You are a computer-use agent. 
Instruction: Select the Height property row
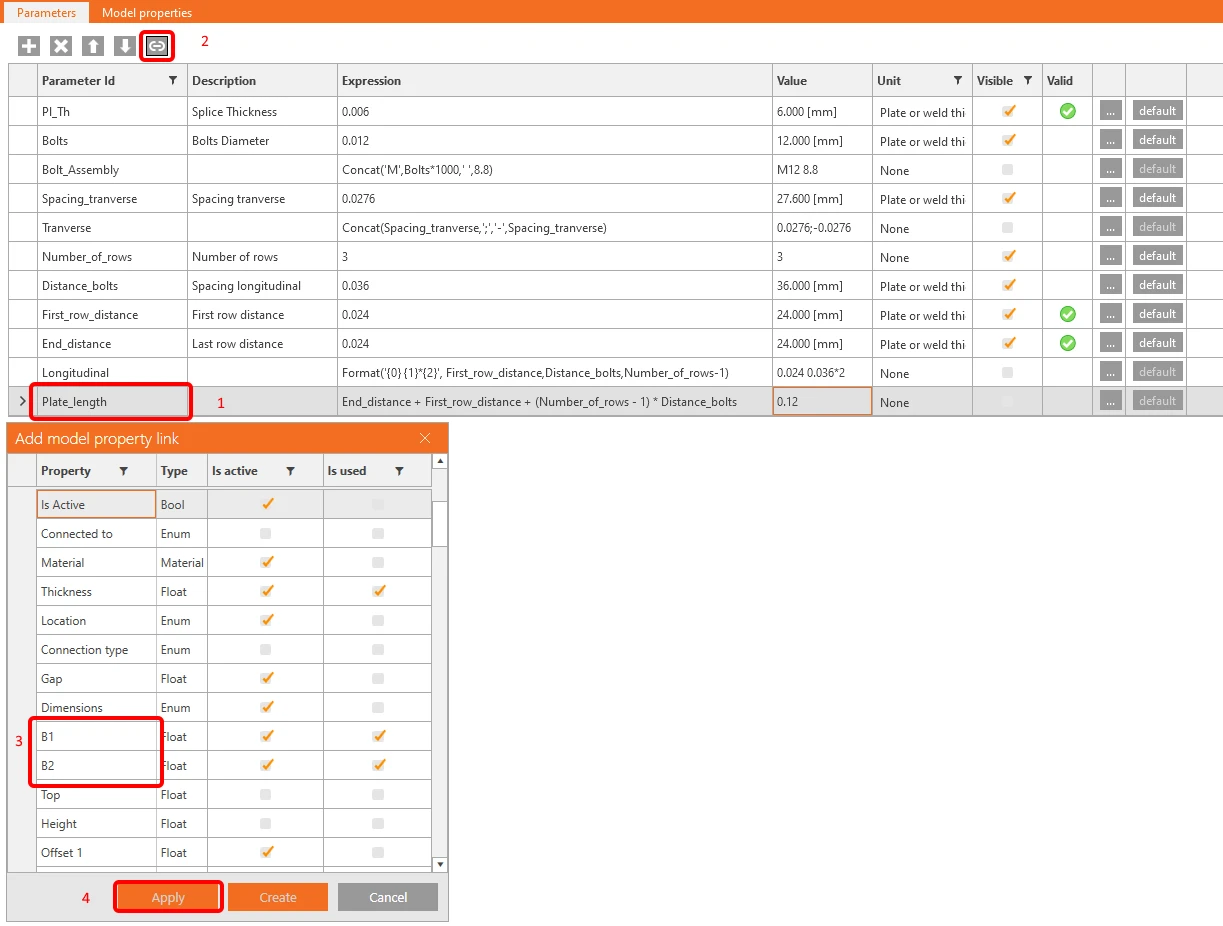pyautogui.click(x=97, y=824)
